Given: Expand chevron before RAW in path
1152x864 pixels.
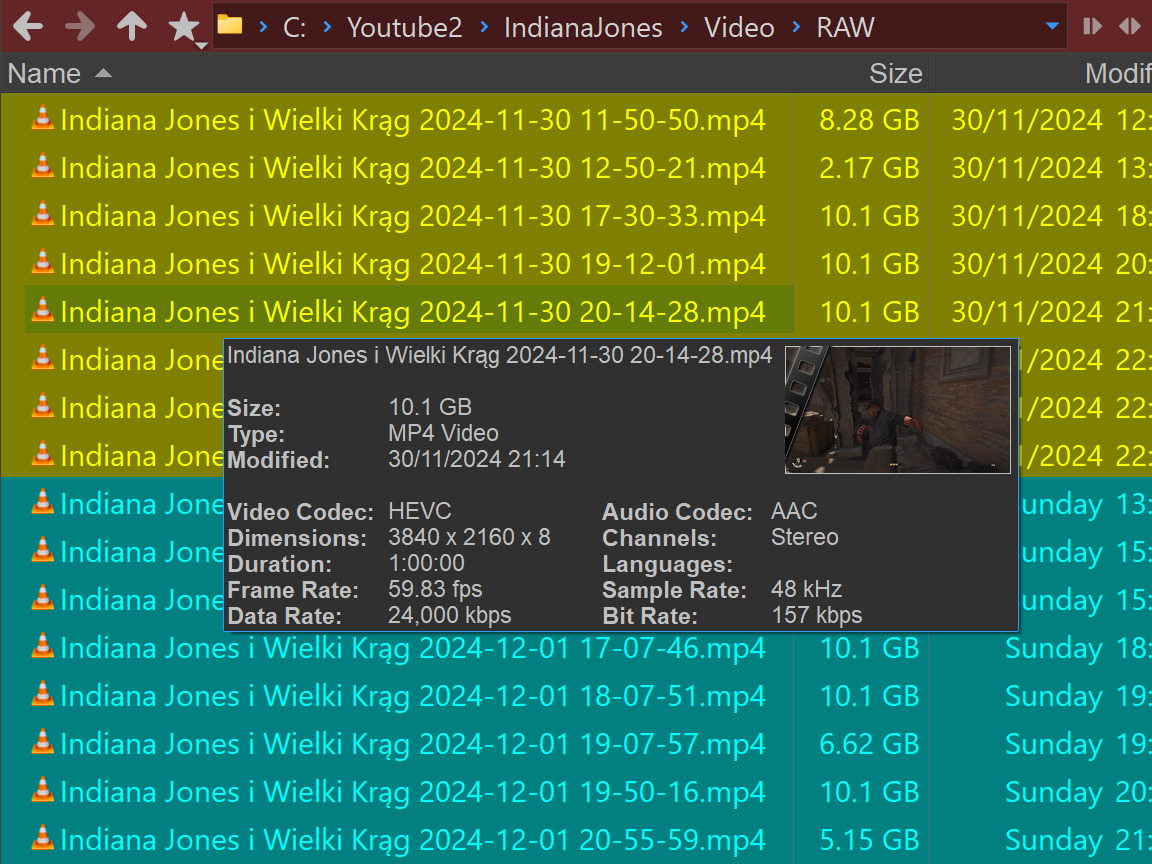Looking at the screenshot, I should pos(797,27).
